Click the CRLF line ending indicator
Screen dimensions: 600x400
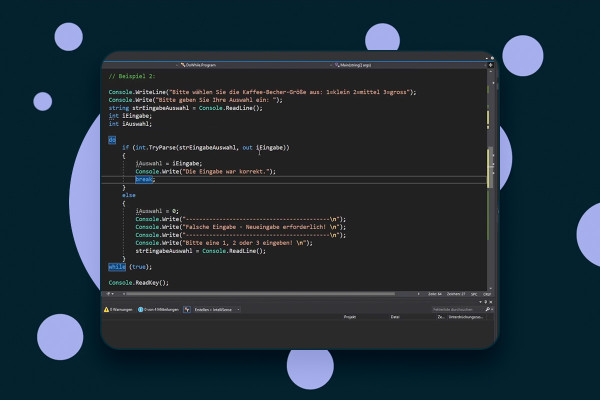click(x=487, y=294)
